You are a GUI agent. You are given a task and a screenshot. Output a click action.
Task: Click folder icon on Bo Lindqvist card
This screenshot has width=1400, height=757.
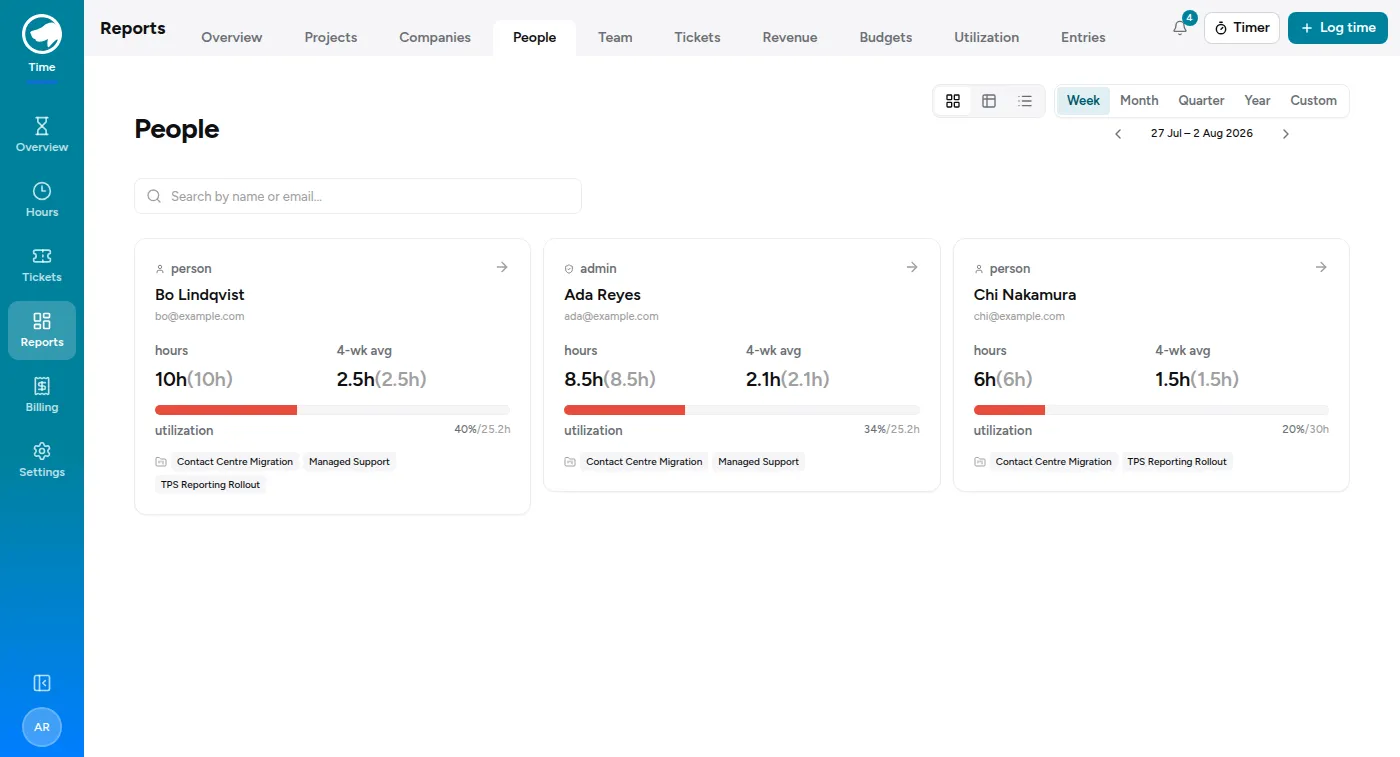point(161,462)
